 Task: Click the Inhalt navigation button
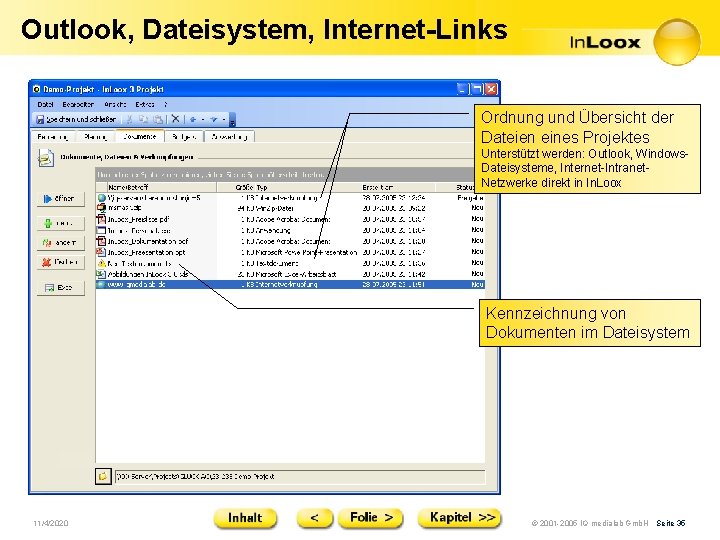[x=245, y=518]
